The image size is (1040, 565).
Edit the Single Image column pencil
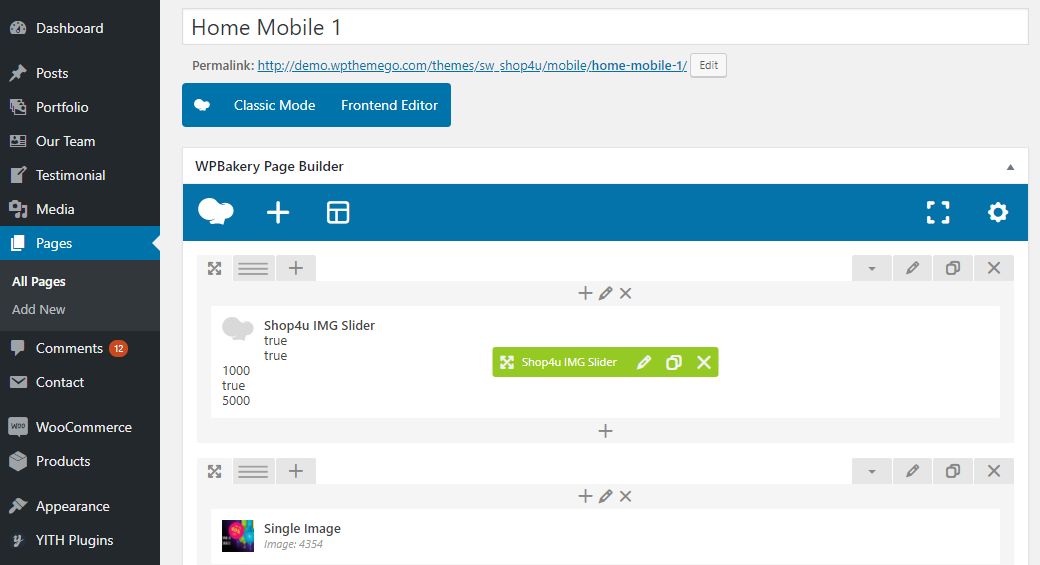pos(606,496)
